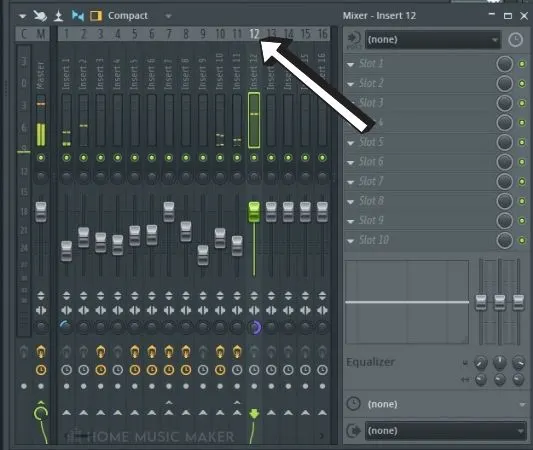Click the Master latency clock icon
This screenshot has height=450, width=533.
coord(41,370)
